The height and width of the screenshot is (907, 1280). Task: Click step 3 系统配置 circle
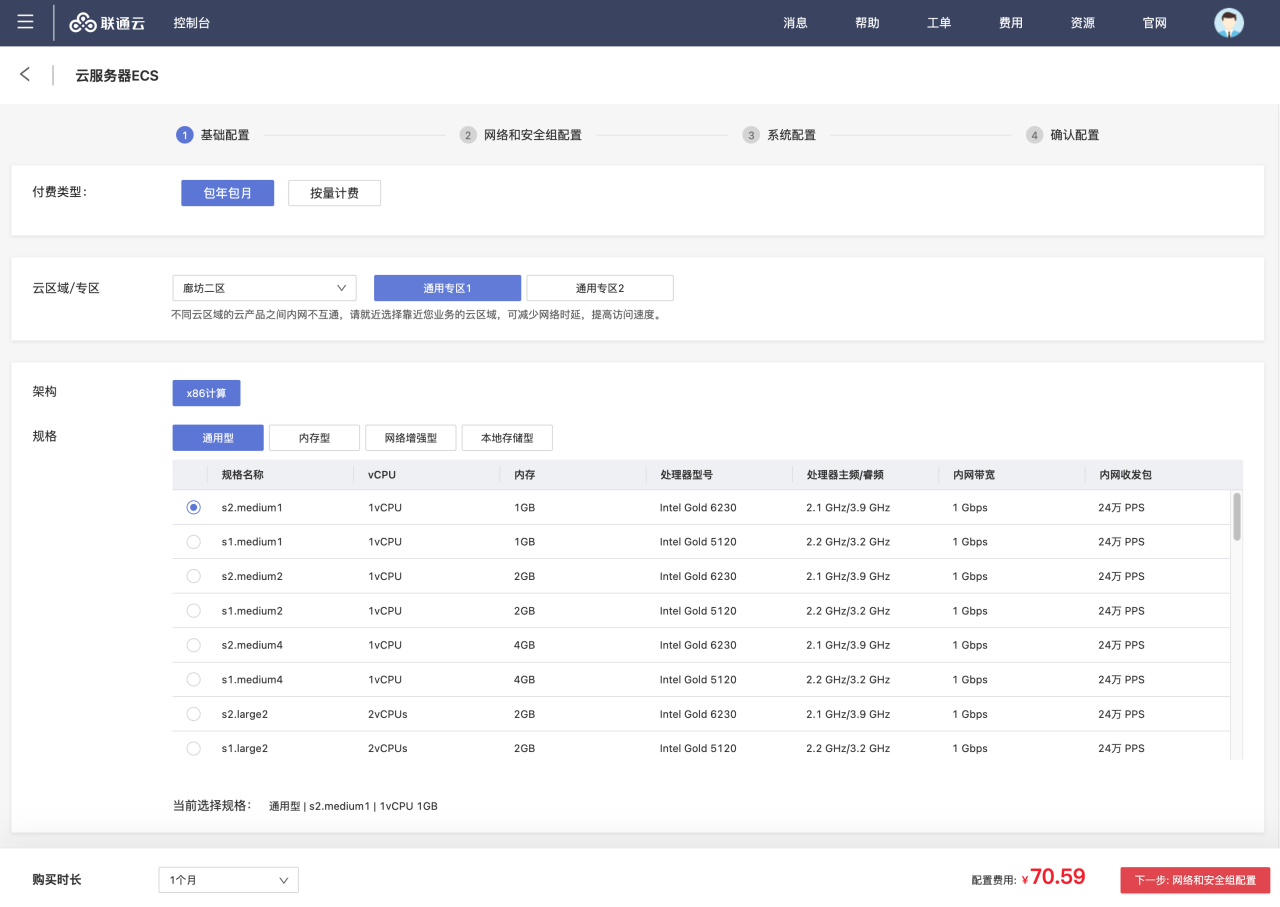click(750, 135)
